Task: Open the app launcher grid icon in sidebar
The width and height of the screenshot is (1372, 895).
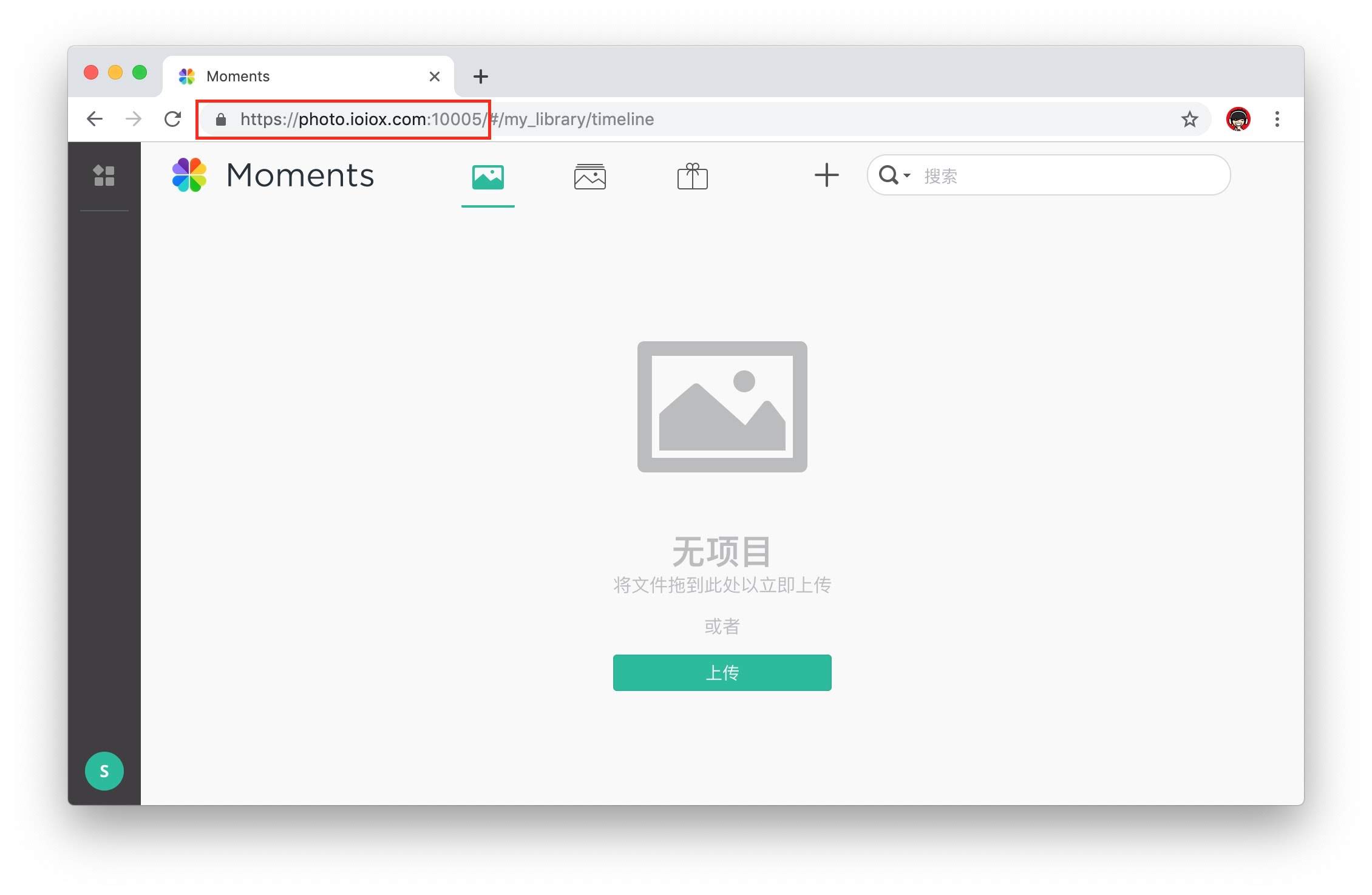Action: click(104, 175)
